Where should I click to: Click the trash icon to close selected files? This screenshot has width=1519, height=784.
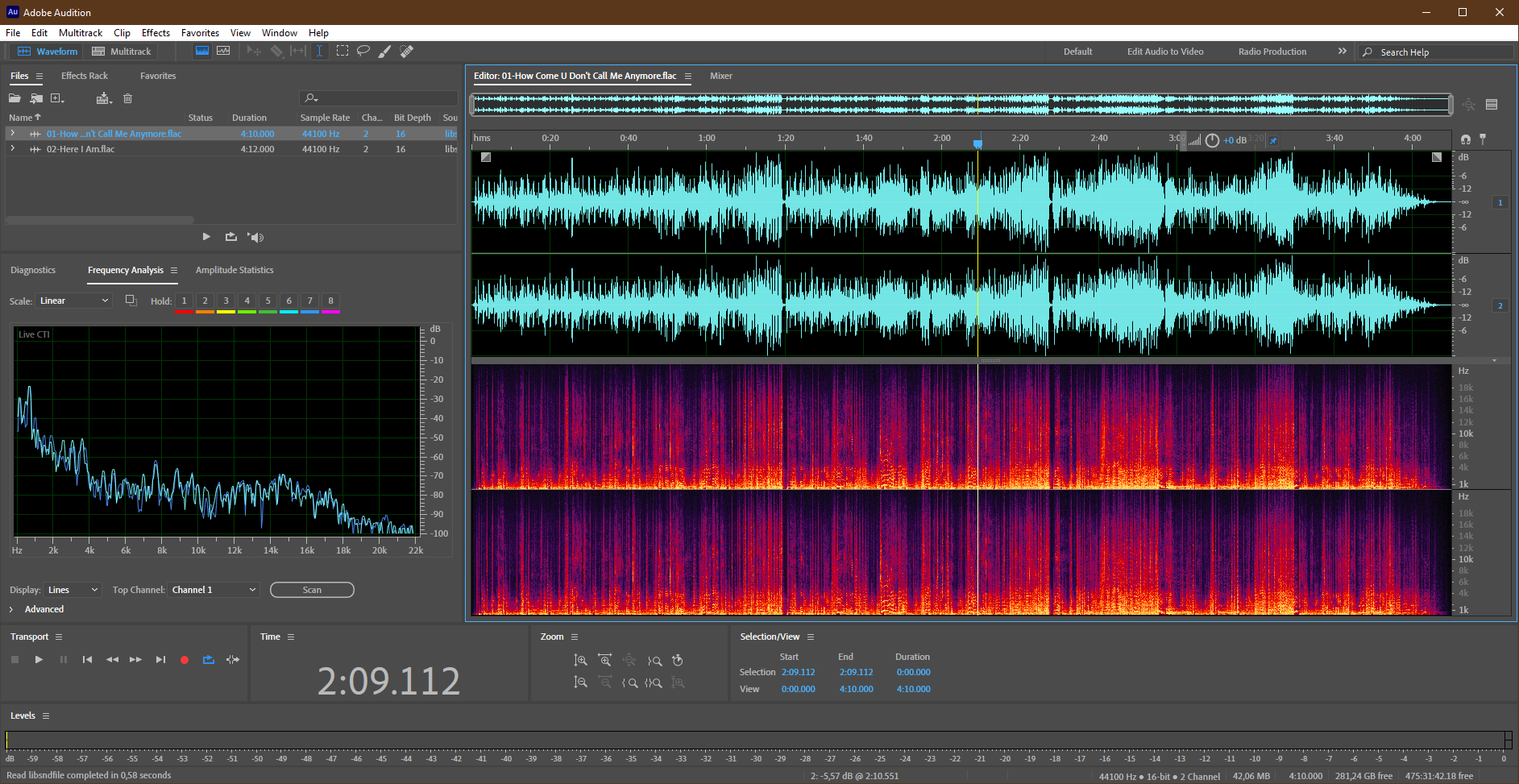127,98
